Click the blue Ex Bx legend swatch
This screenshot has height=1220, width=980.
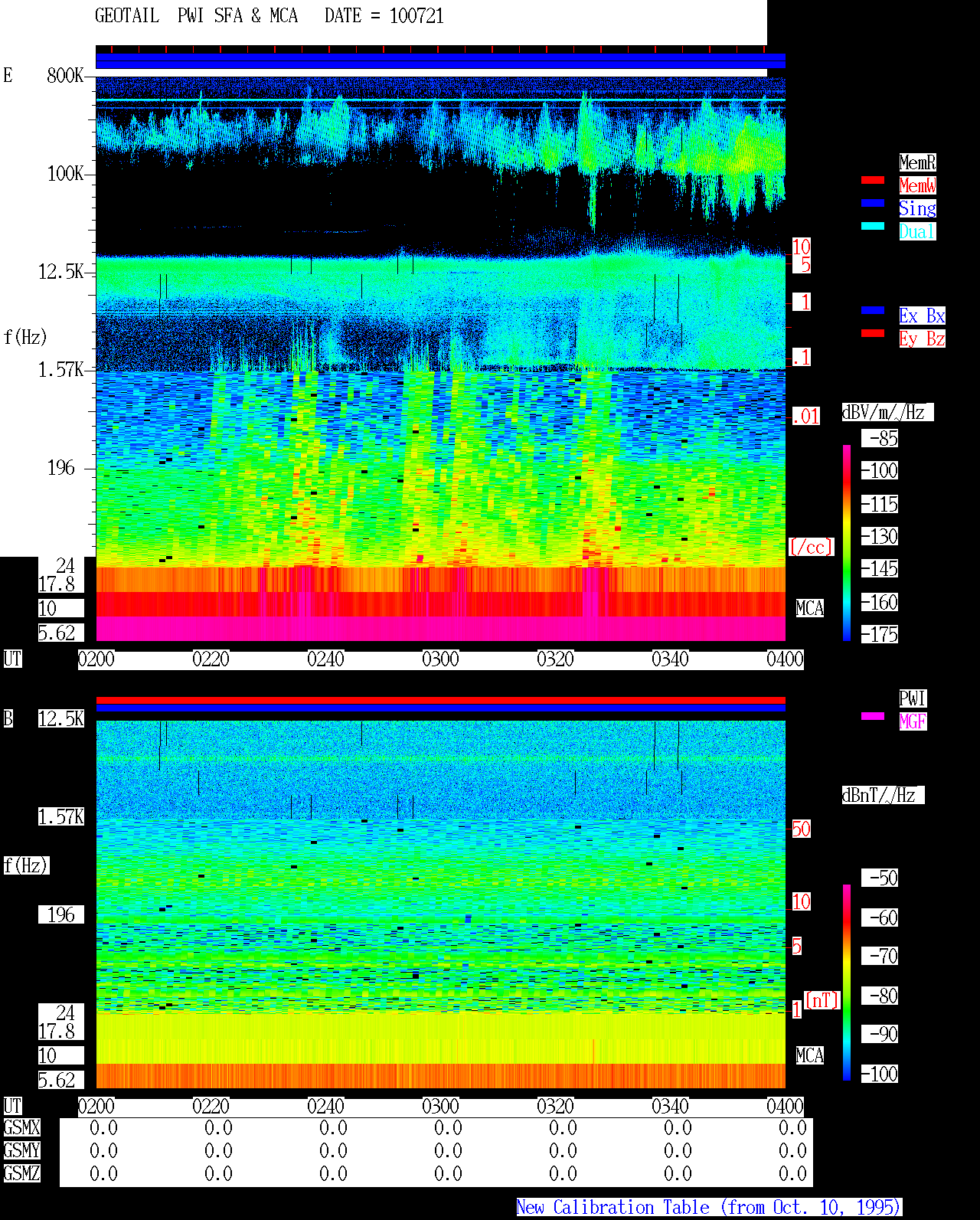[873, 310]
